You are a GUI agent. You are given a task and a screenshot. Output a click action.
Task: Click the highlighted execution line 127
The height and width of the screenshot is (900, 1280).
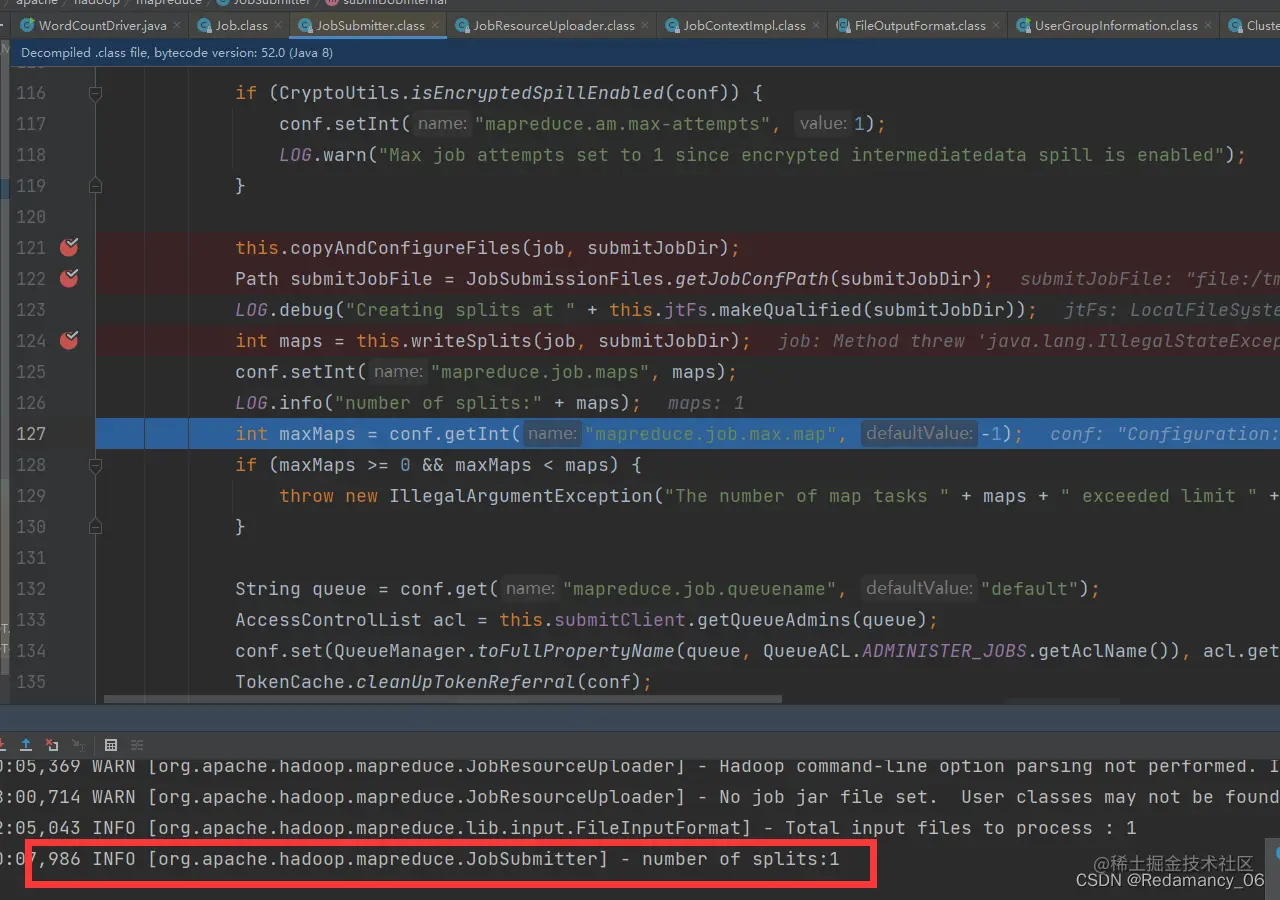click(x=687, y=434)
